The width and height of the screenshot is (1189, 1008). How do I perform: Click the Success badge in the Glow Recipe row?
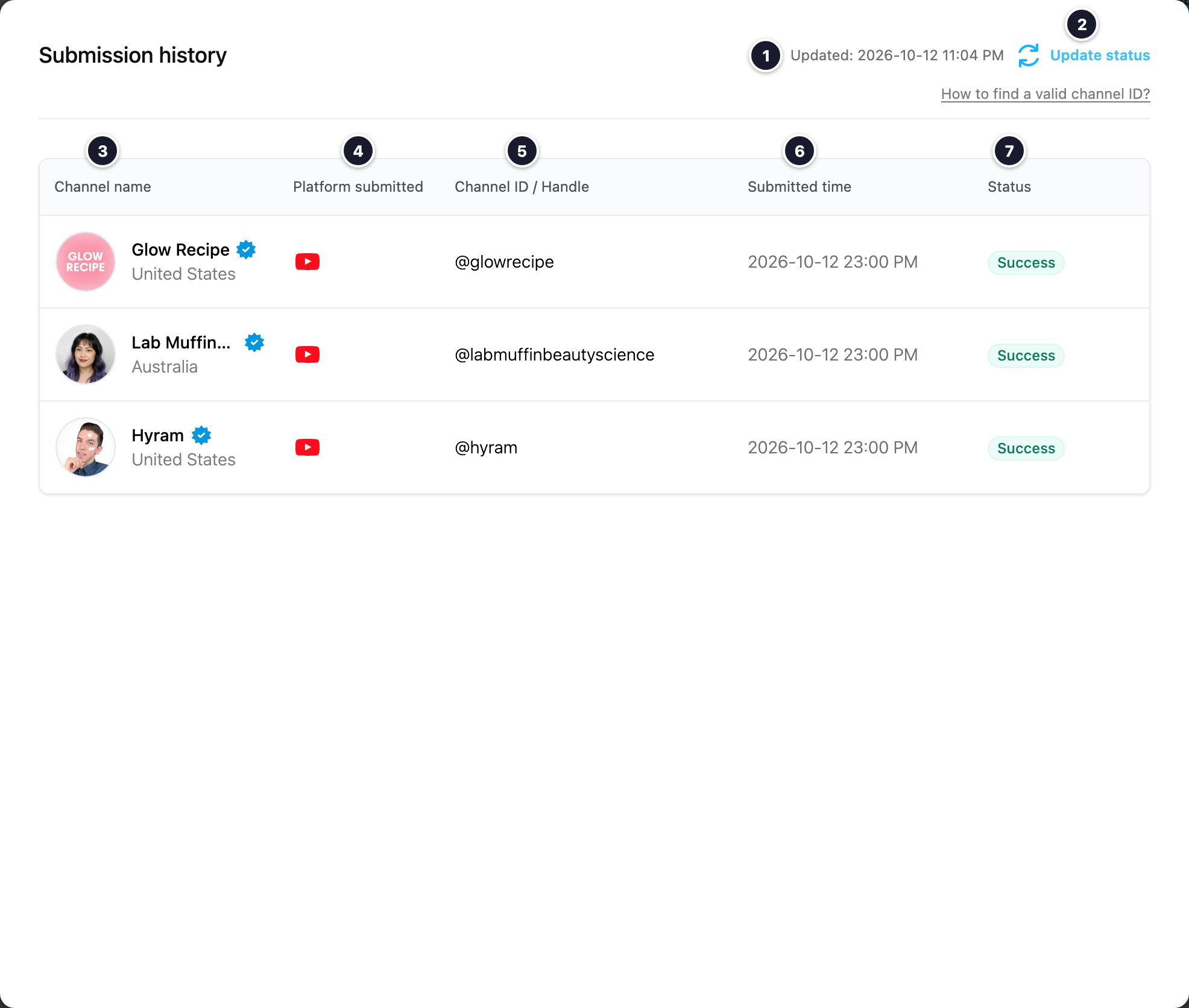[x=1026, y=263]
